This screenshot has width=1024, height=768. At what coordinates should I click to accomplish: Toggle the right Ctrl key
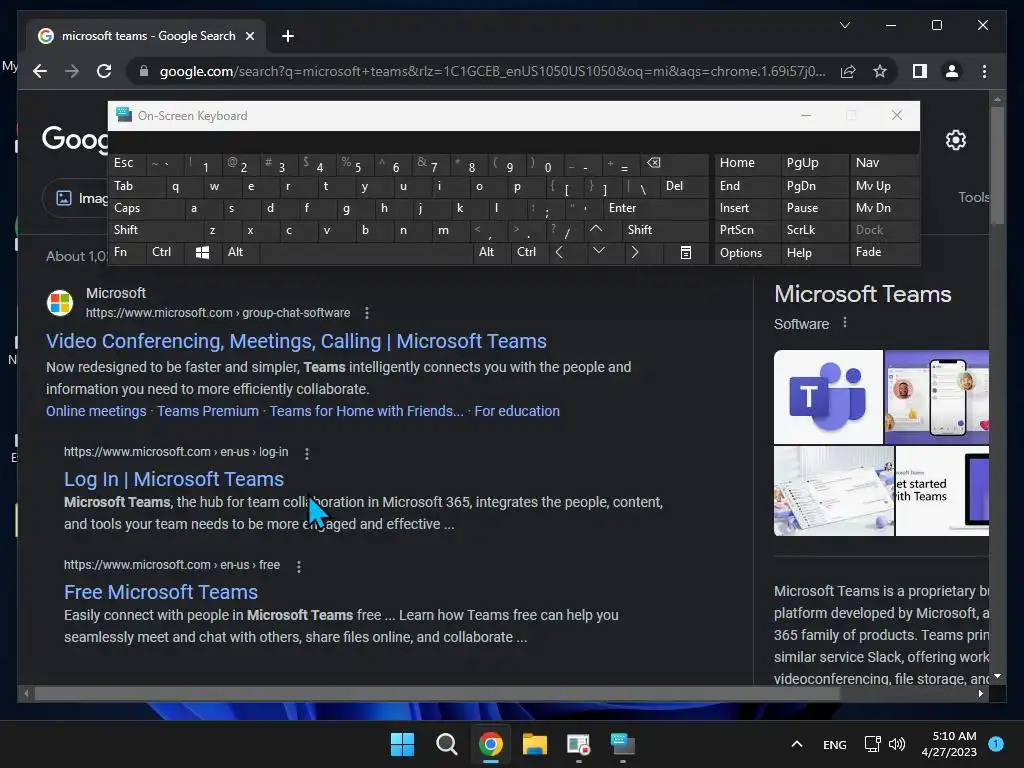click(530, 252)
